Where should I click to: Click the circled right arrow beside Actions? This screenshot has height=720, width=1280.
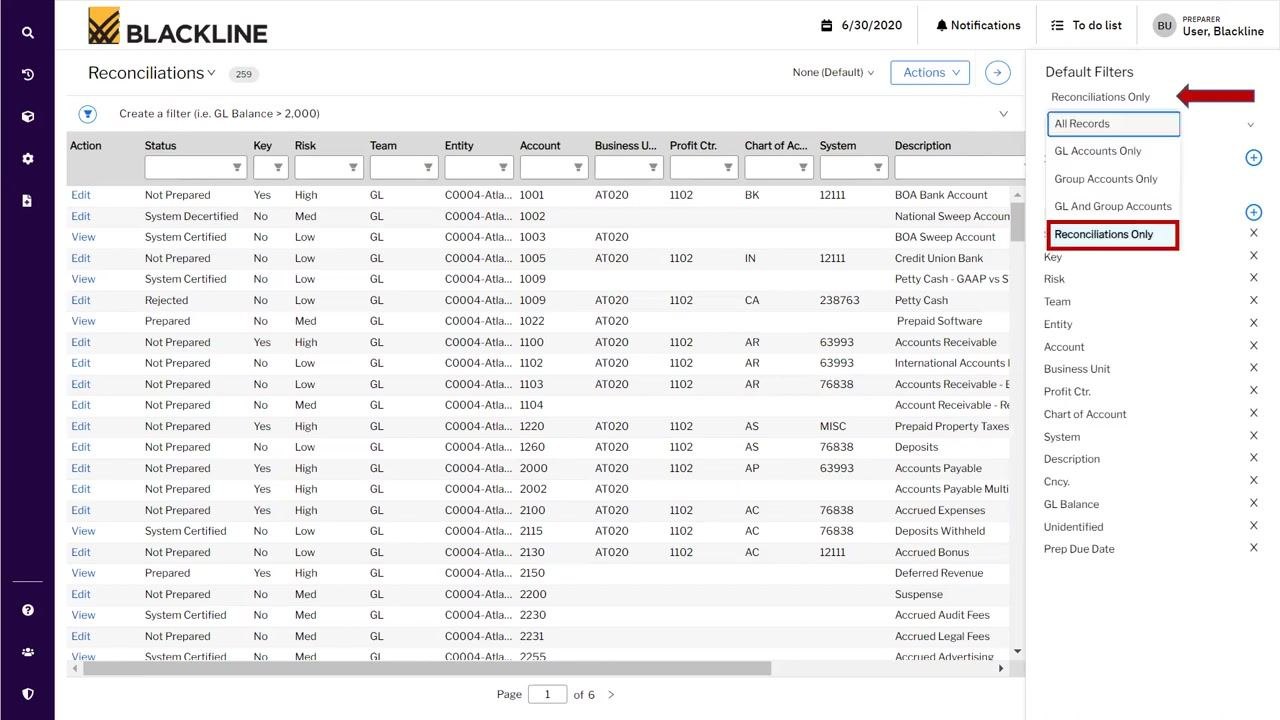pyautogui.click(x=997, y=72)
